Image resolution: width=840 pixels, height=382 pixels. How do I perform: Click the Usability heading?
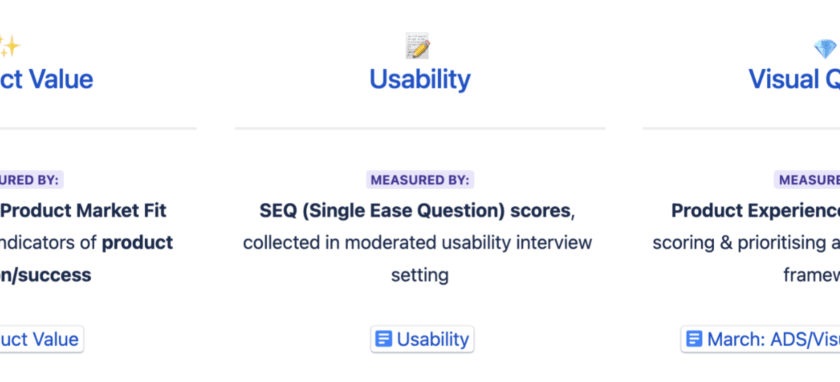point(420,79)
